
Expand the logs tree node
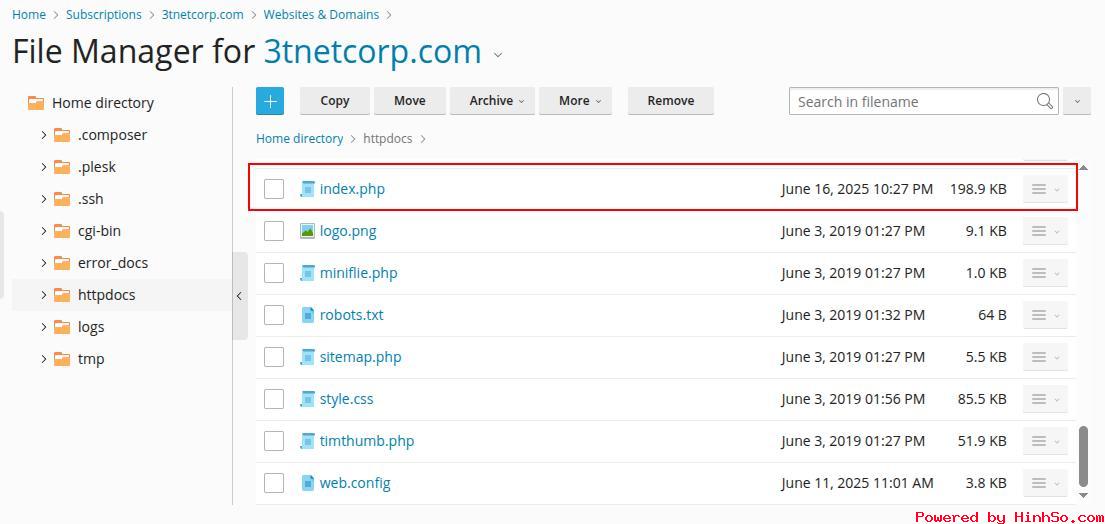pyautogui.click(x=44, y=327)
